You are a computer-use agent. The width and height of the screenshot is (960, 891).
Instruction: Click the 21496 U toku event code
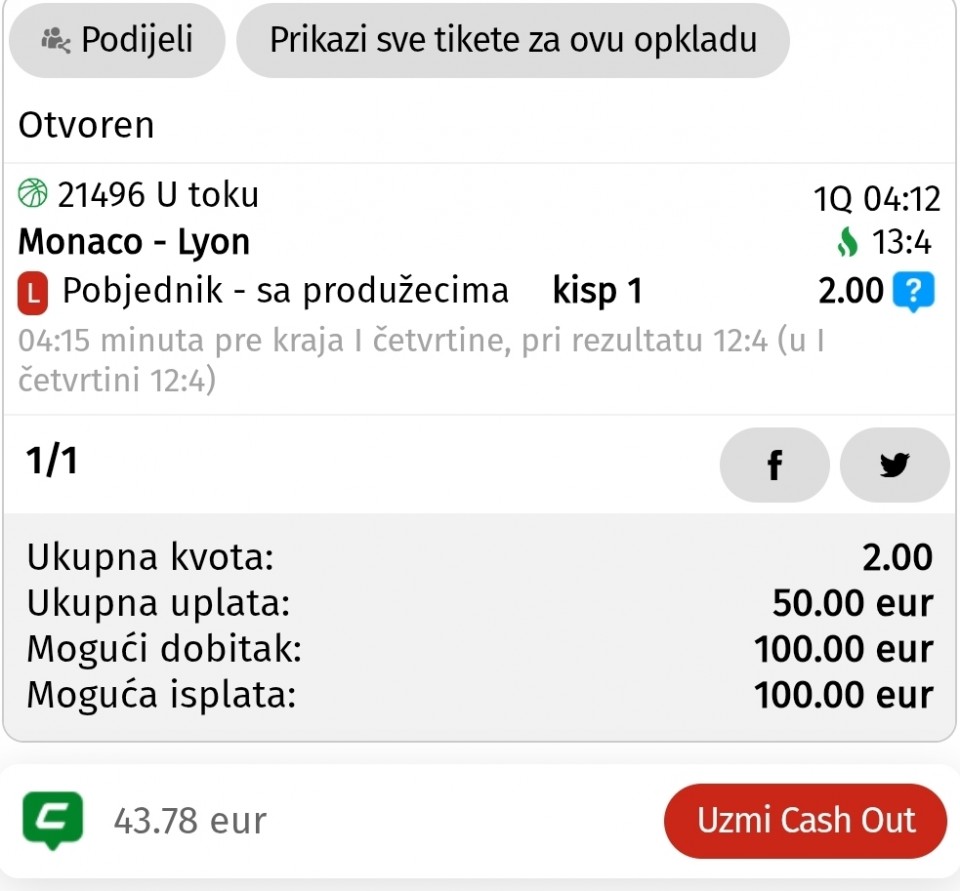158,194
